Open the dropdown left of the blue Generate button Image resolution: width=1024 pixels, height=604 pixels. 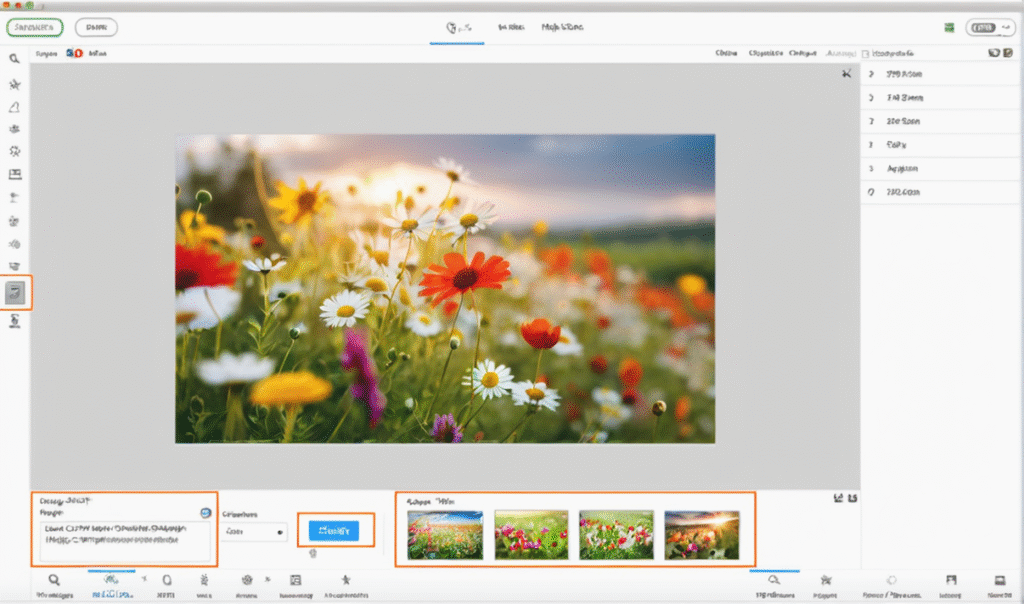pos(253,532)
